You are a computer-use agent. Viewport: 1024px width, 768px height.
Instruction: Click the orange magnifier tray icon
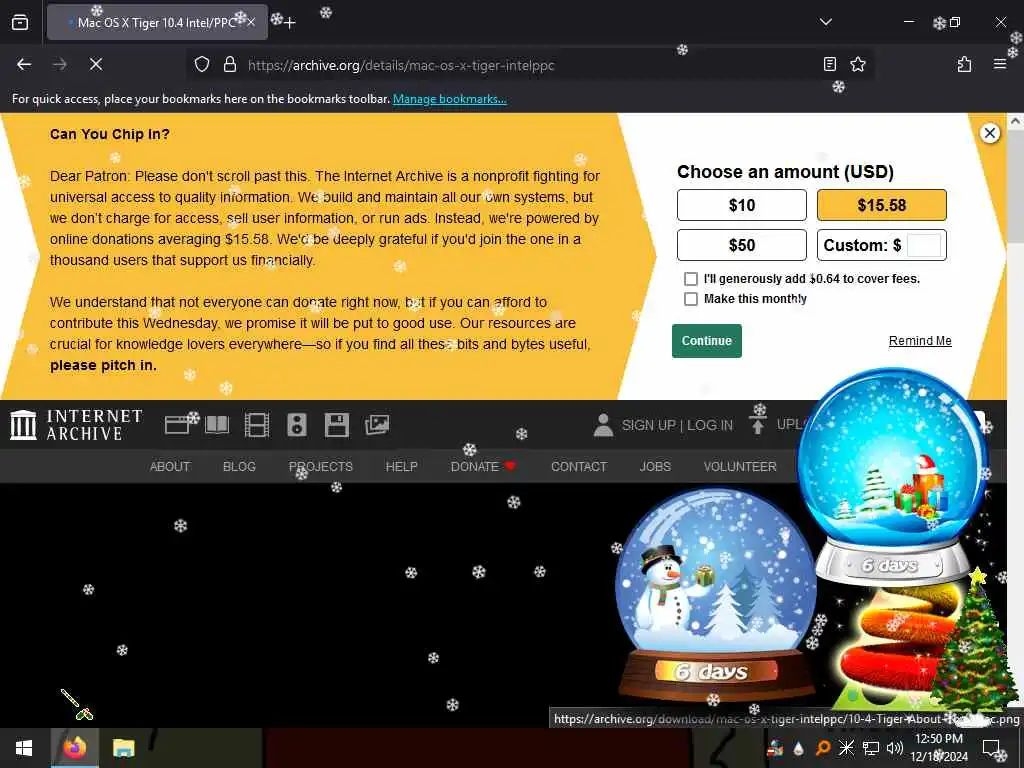pyautogui.click(x=822, y=748)
